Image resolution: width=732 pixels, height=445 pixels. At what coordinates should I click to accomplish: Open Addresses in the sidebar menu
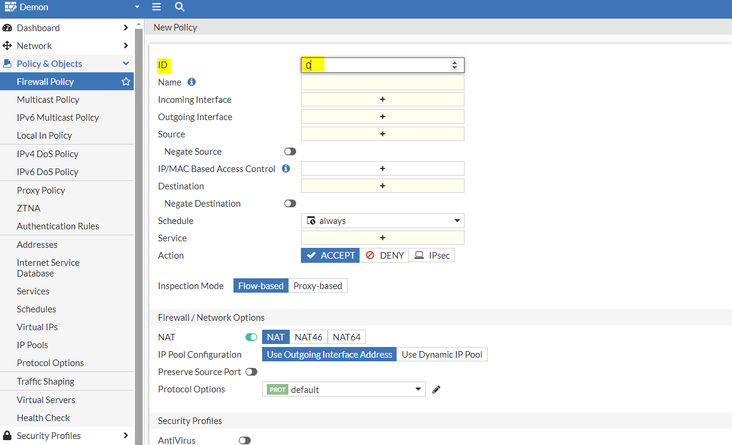[37, 245]
